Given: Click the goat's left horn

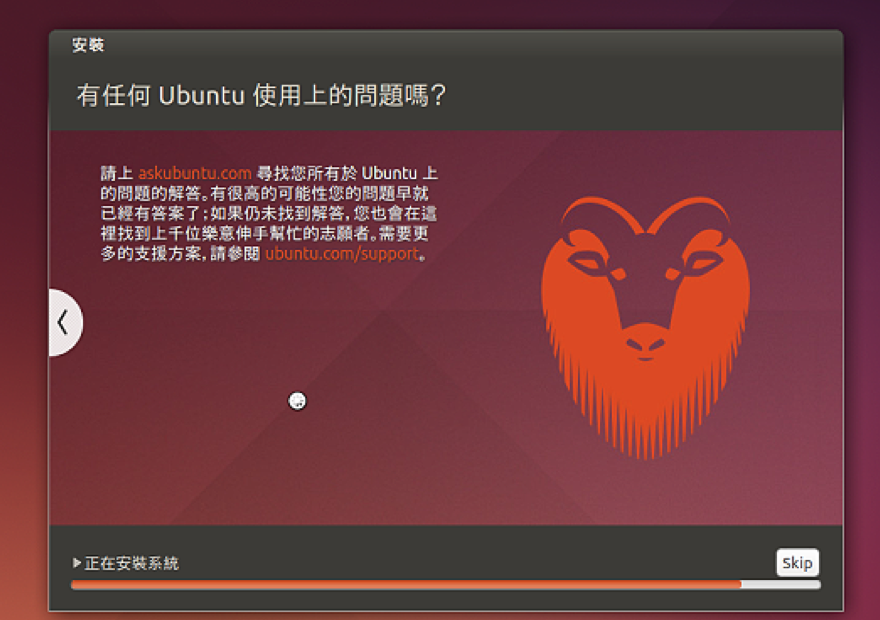Looking at the screenshot, I should pos(601,213).
